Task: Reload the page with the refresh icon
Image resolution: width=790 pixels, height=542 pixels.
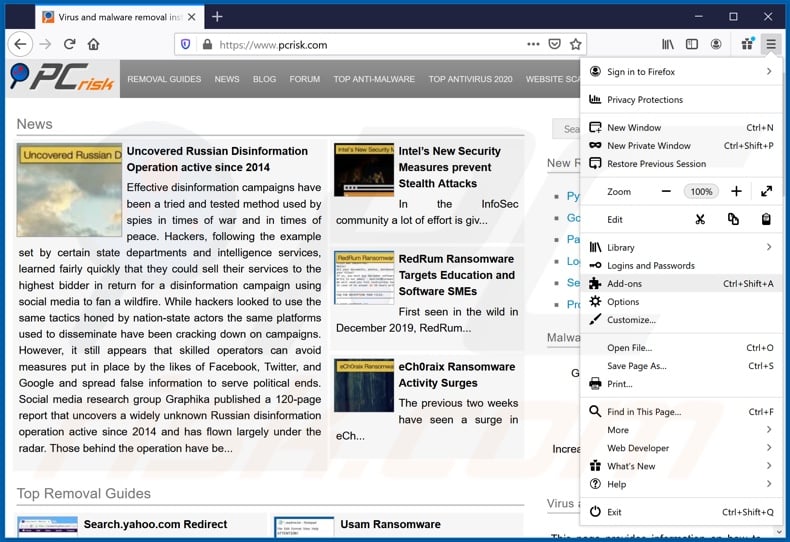Action: (x=70, y=44)
